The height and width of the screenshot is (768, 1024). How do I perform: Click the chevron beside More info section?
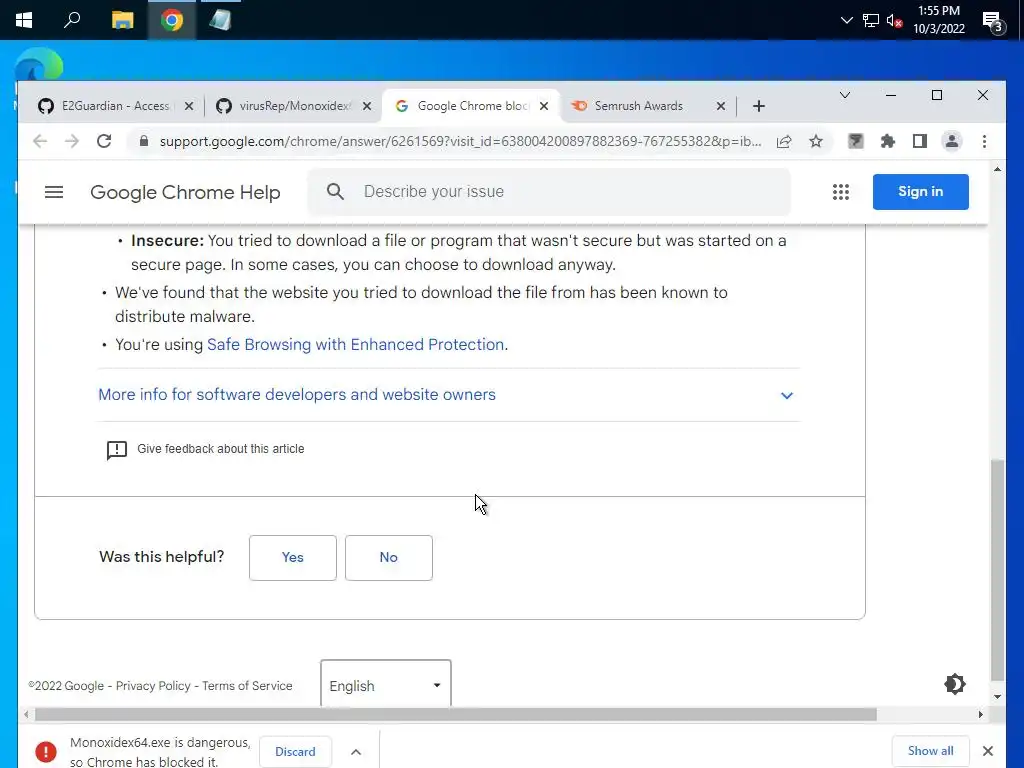coord(787,396)
